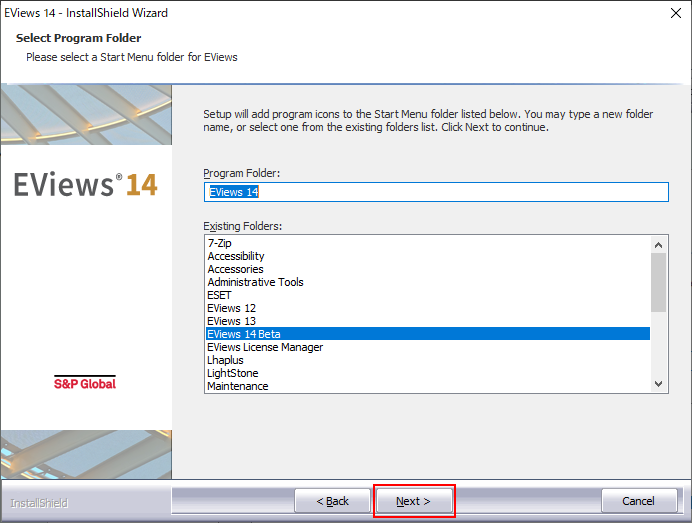Select the Lhaplus folder

pos(428,360)
